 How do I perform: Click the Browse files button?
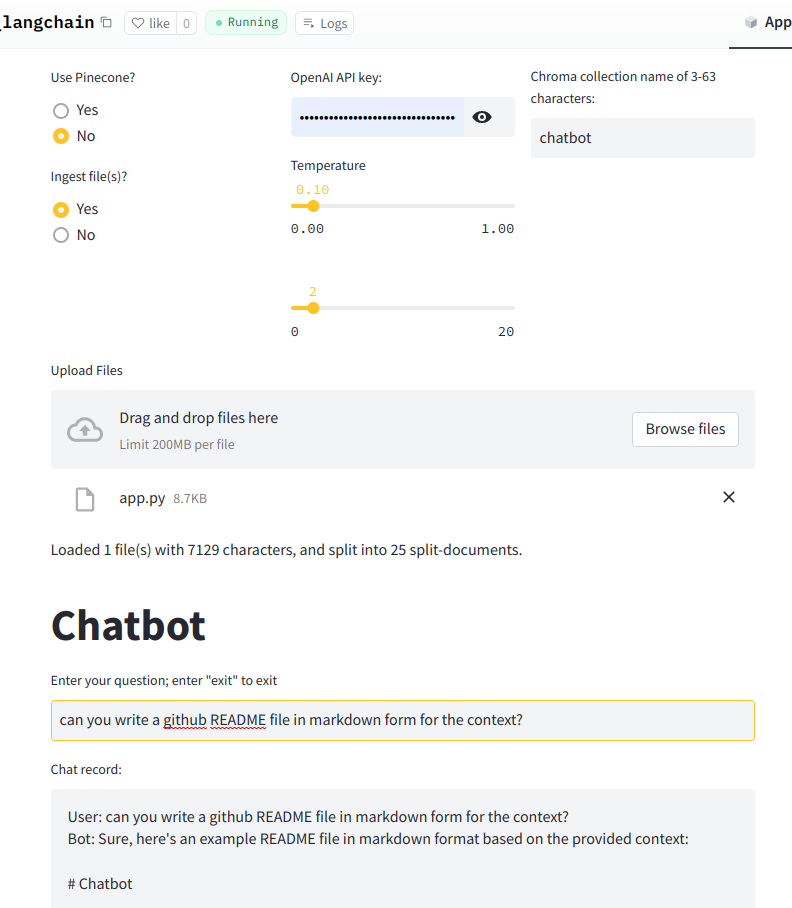[x=685, y=429]
